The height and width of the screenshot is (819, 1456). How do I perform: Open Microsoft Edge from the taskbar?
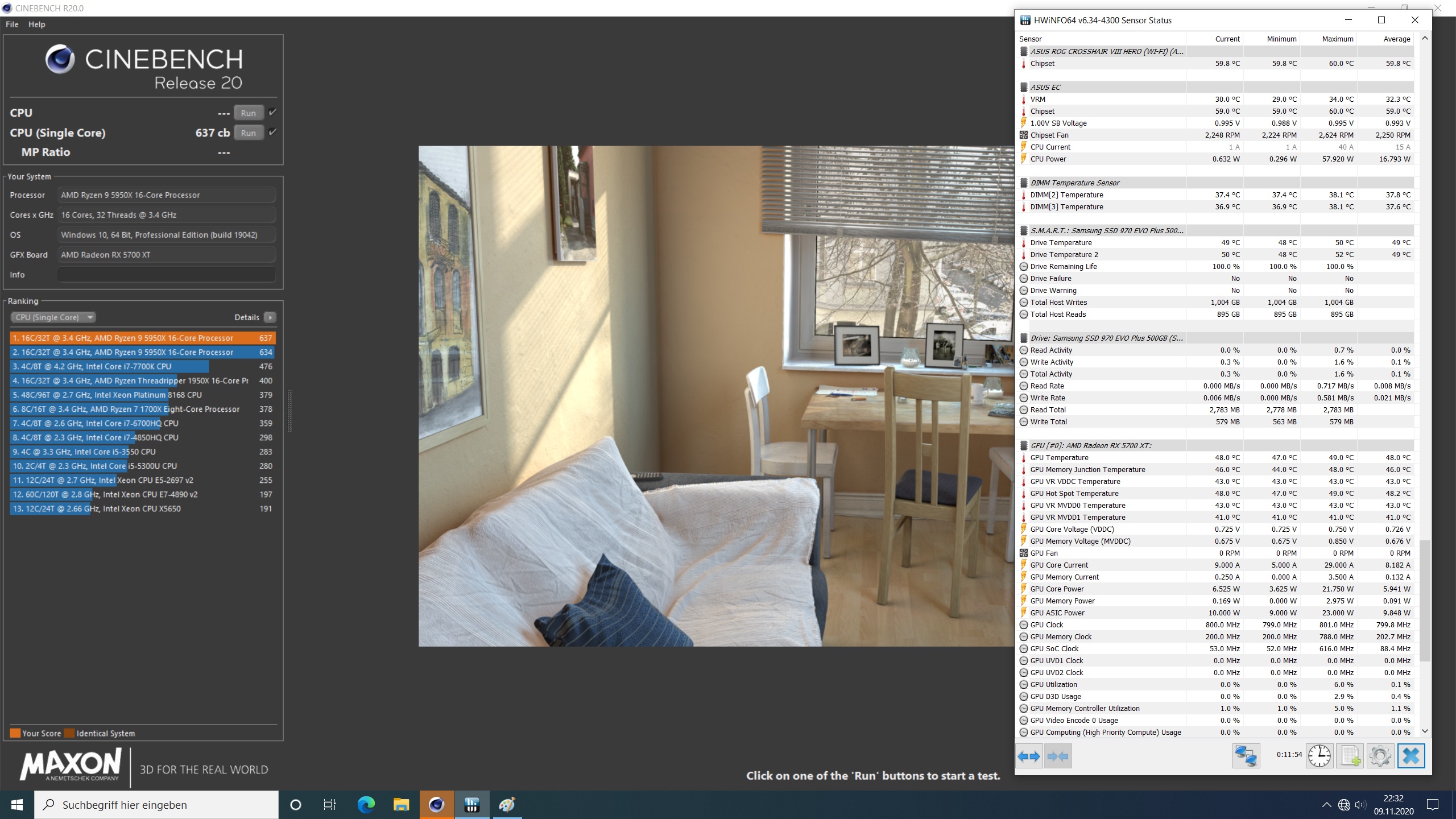pos(366,805)
